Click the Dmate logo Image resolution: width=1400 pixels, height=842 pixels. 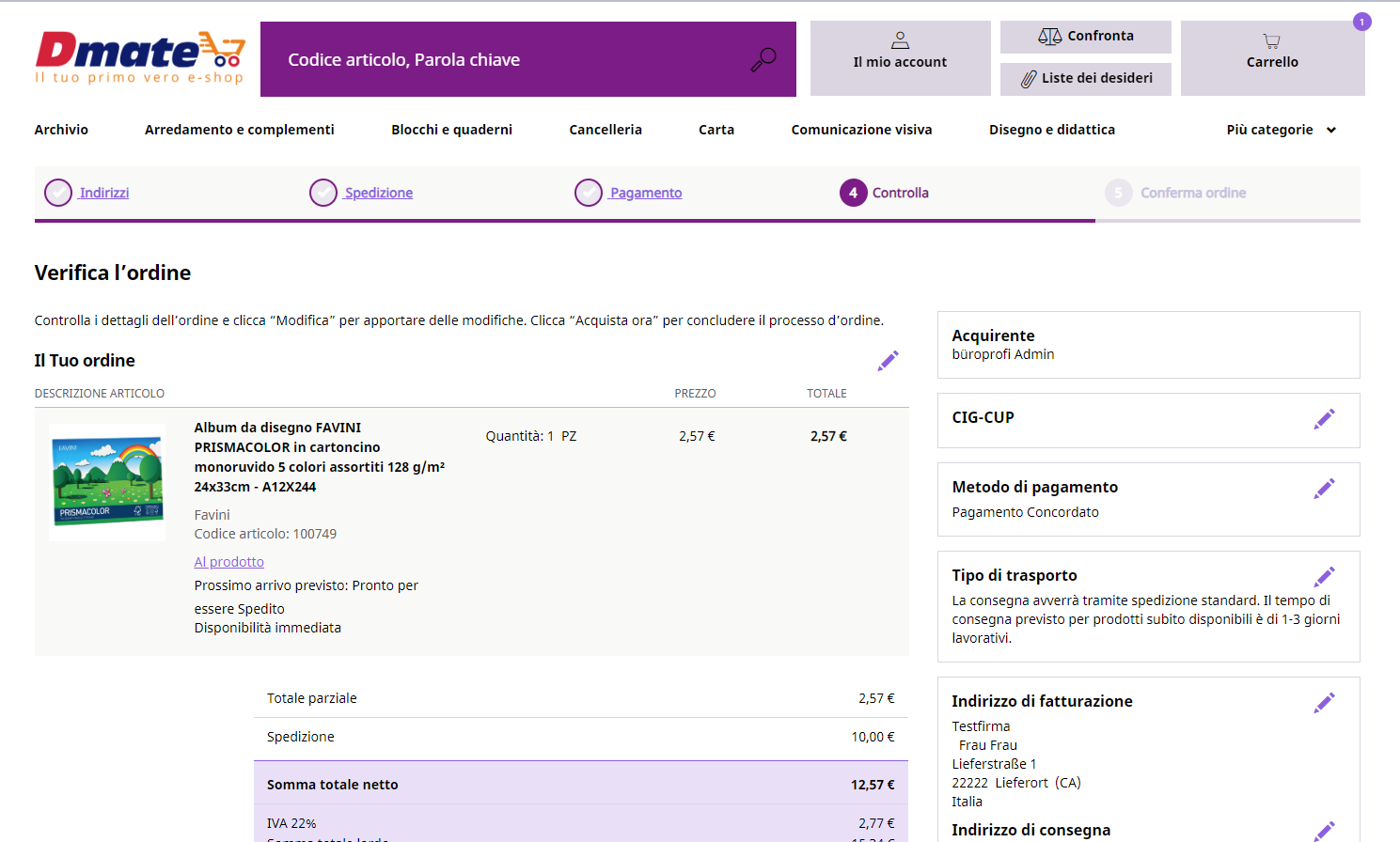coord(140,57)
